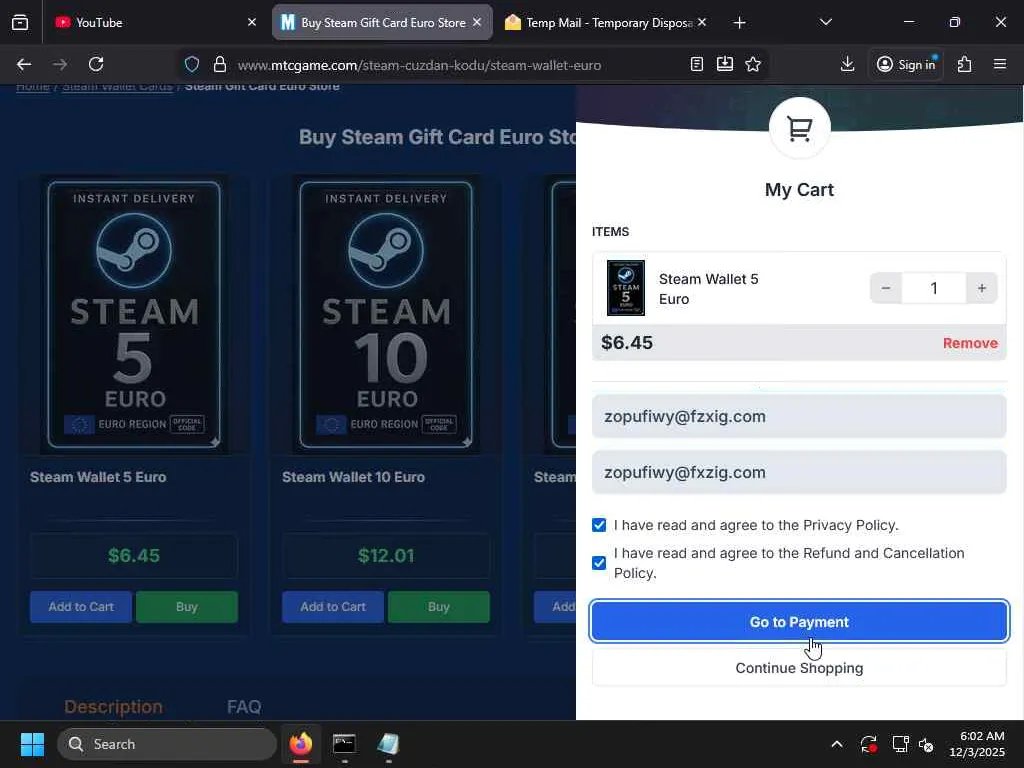The image size is (1024, 768).
Task: Open the Windows Start menu
Action: pos(32,744)
